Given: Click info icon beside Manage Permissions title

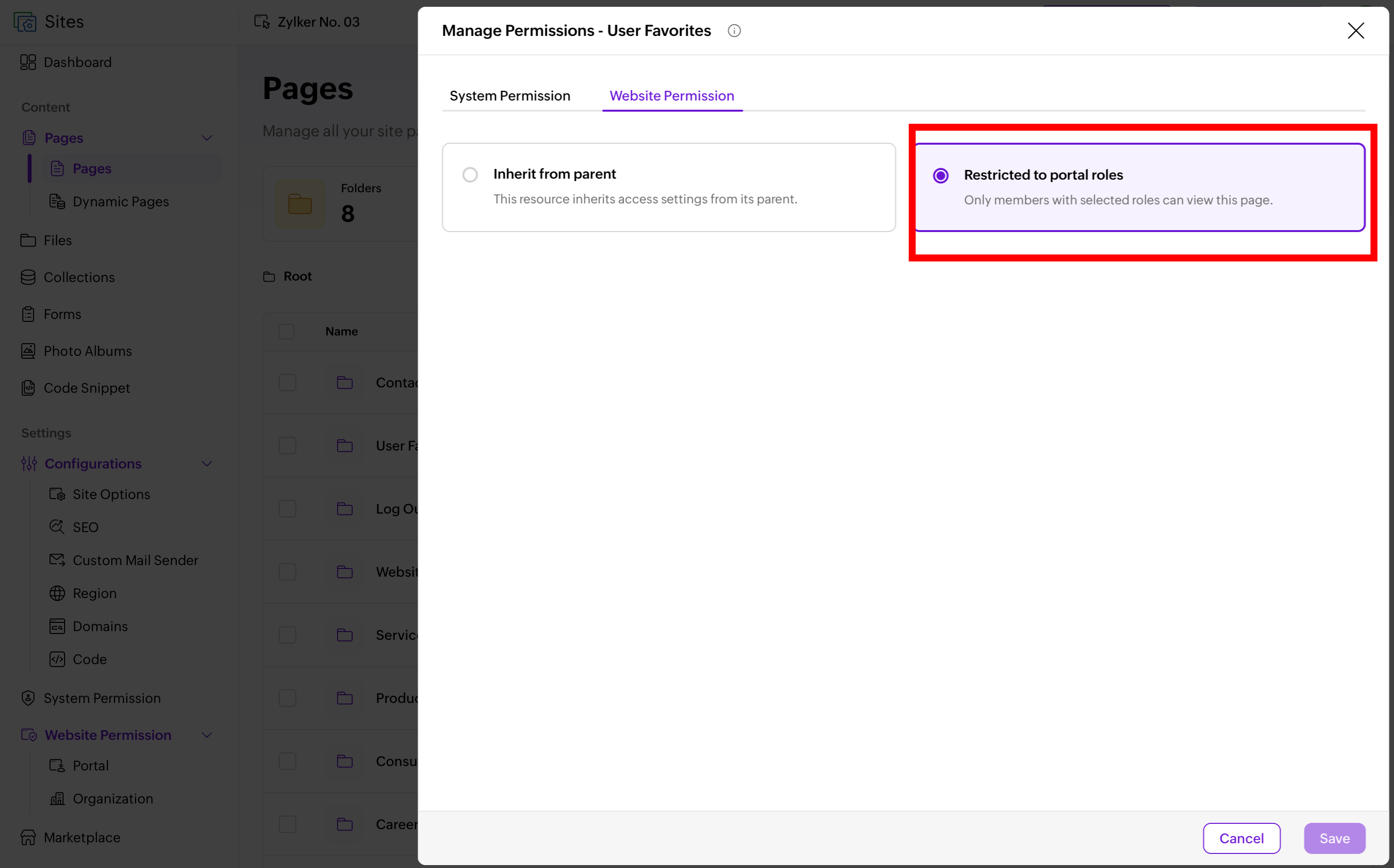Looking at the screenshot, I should (x=734, y=31).
